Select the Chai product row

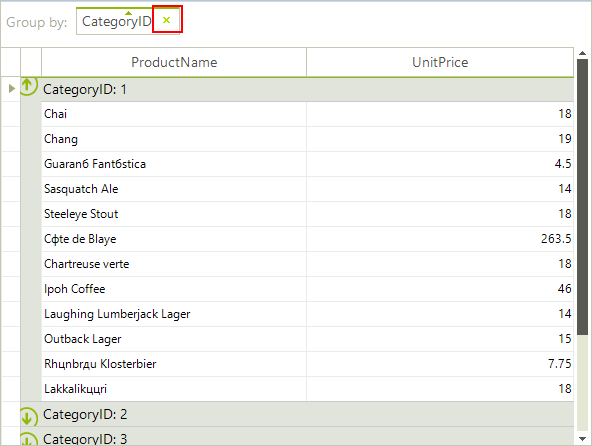click(x=307, y=114)
